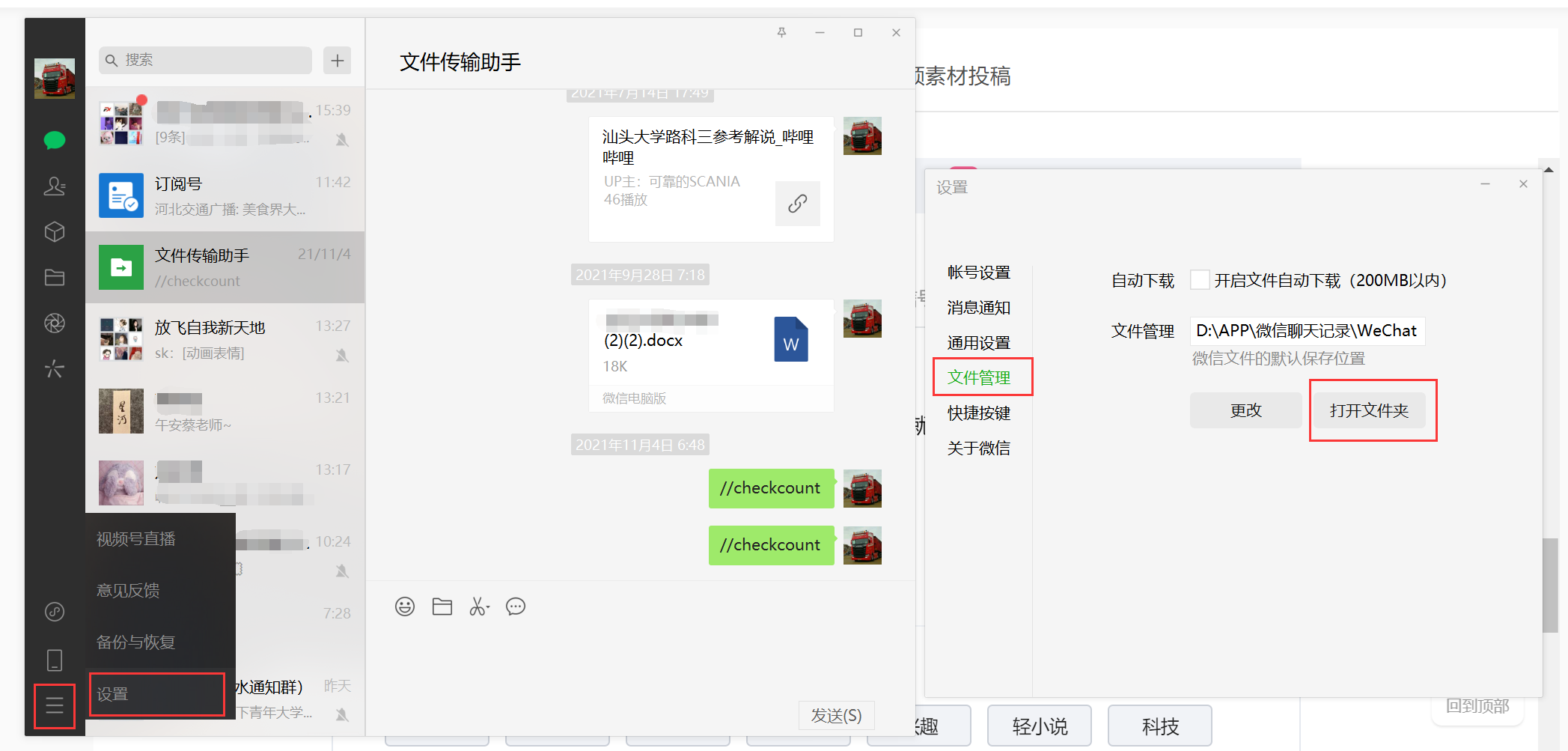Open Moments shutter icon in sidebar
This screenshot has height=751, width=1568.
click(x=55, y=323)
